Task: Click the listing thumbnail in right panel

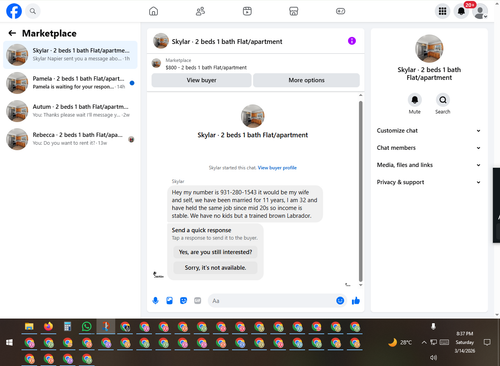Action: click(x=429, y=49)
